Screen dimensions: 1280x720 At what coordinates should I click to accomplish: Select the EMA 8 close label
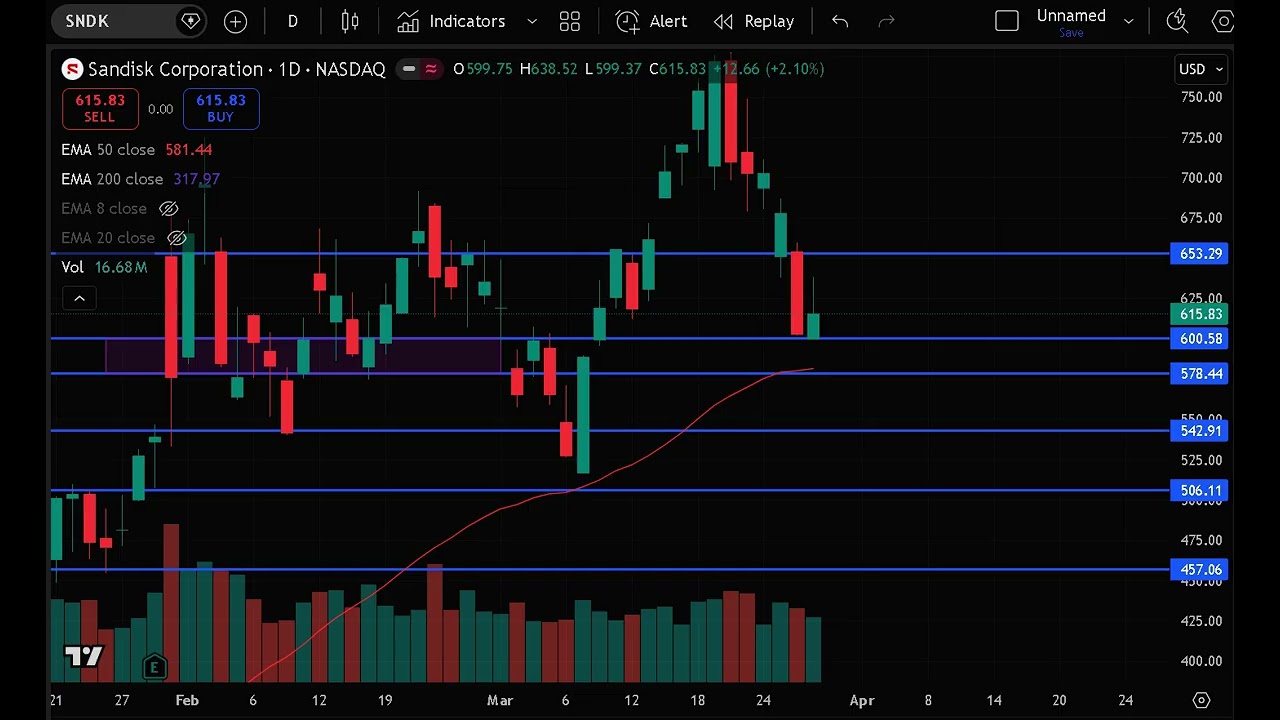point(104,208)
